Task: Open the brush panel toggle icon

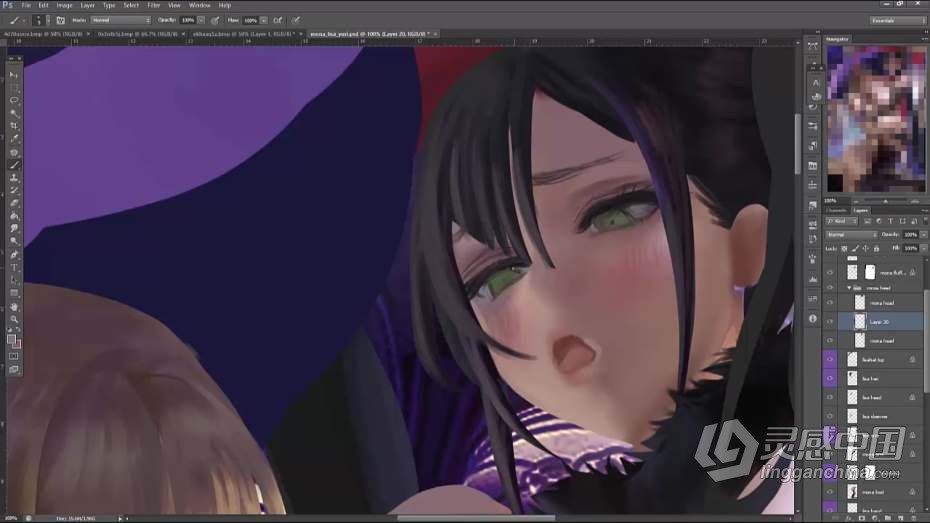Action: click(x=60, y=19)
